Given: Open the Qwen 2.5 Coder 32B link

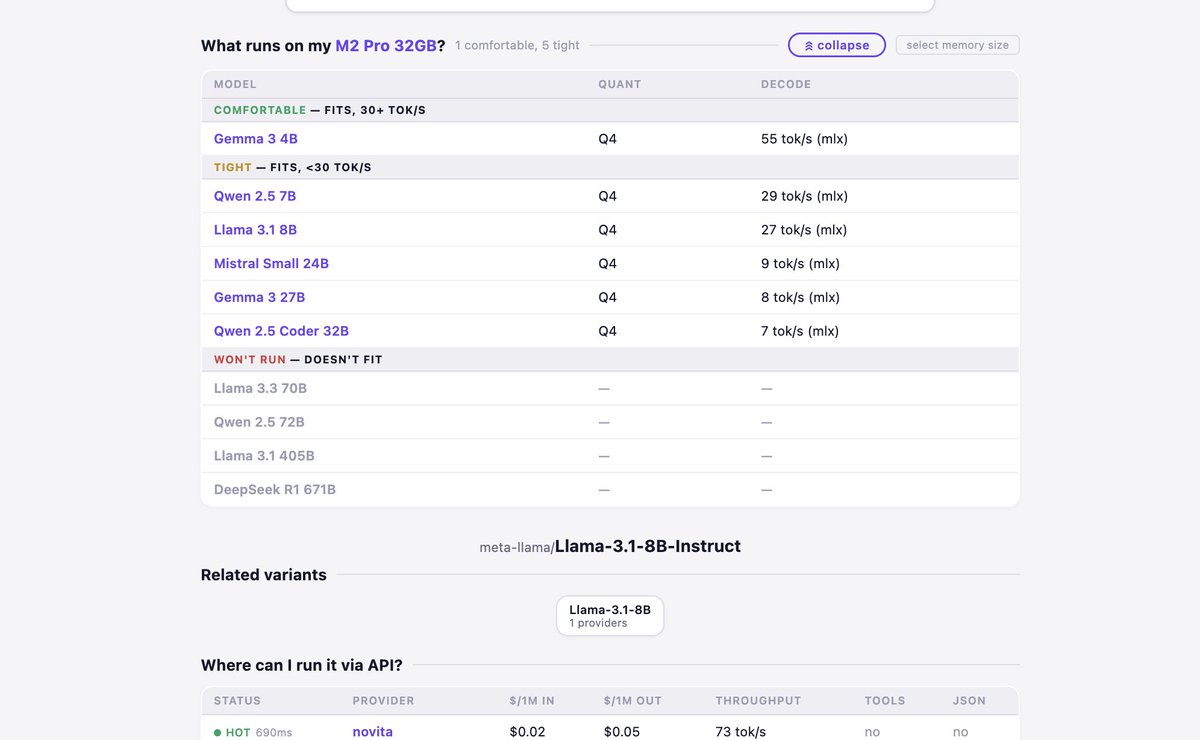Looking at the screenshot, I should [281, 331].
